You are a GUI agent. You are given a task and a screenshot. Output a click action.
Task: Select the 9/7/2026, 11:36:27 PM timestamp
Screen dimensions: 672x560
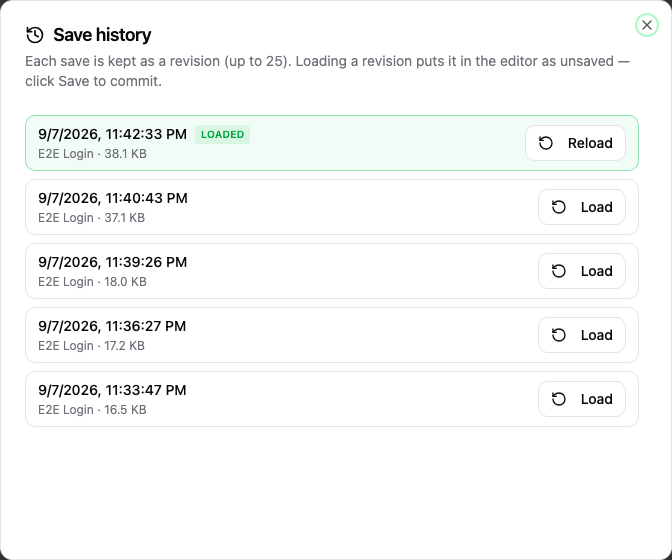[112, 326]
